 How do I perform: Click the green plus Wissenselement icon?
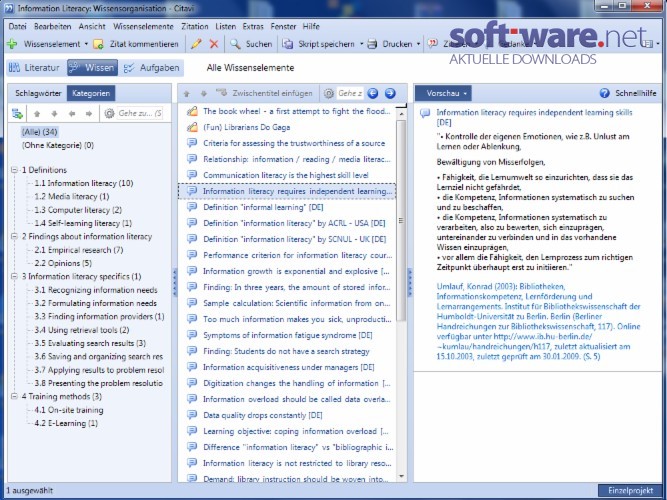pyautogui.click(x=12, y=43)
